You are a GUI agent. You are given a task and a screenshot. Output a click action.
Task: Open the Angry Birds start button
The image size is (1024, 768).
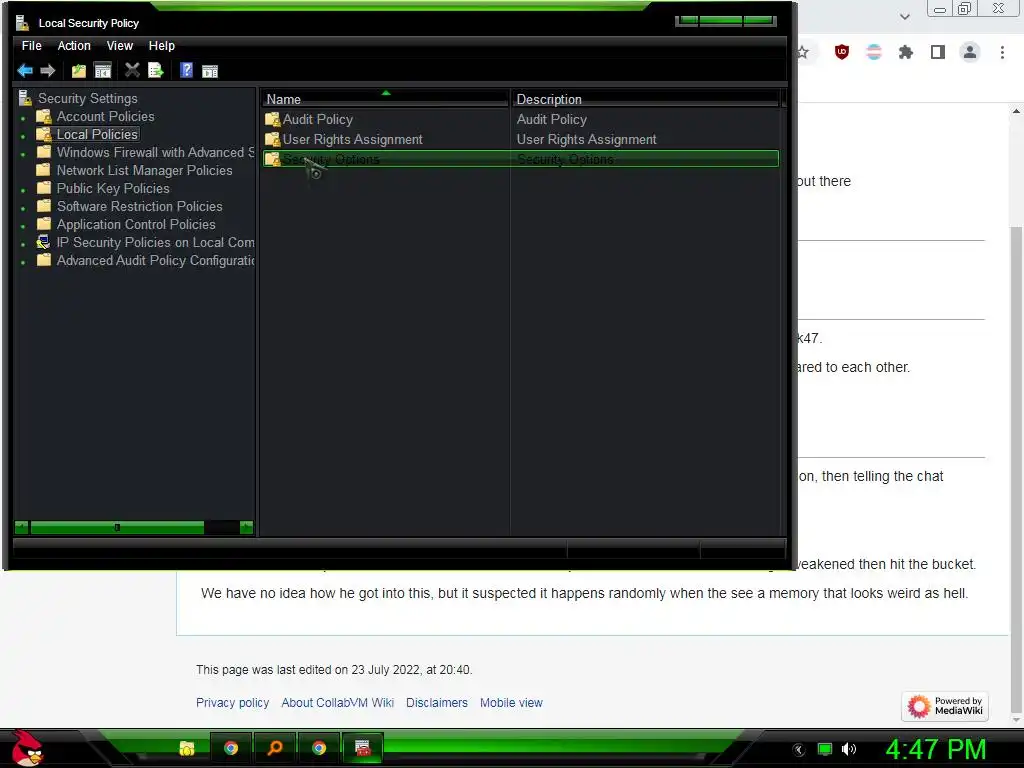click(27, 748)
